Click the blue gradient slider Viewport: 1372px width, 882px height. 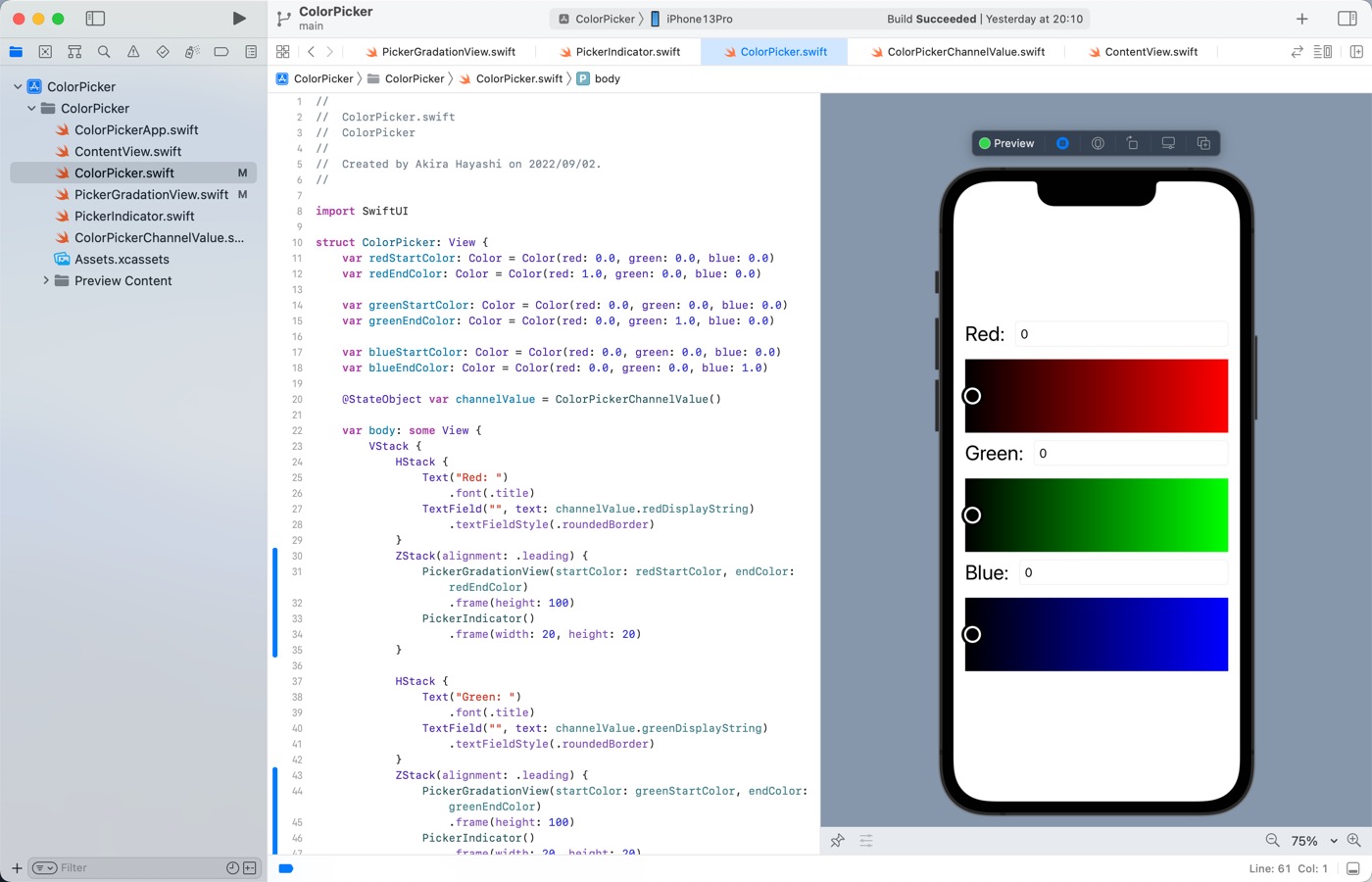click(x=1097, y=634)
